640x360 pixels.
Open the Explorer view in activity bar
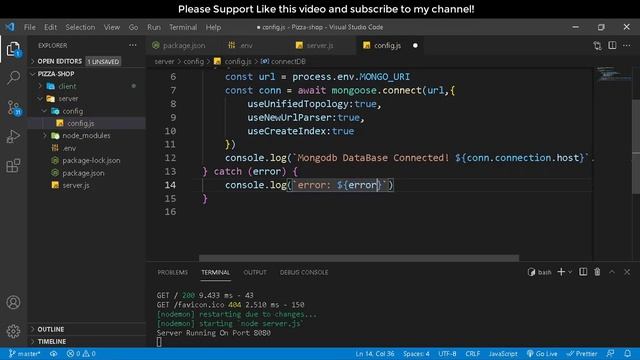tap(13, 49)
